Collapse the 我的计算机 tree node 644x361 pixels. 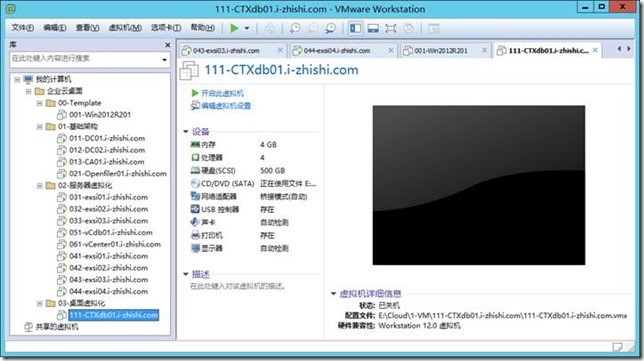[x=17, y=79]
